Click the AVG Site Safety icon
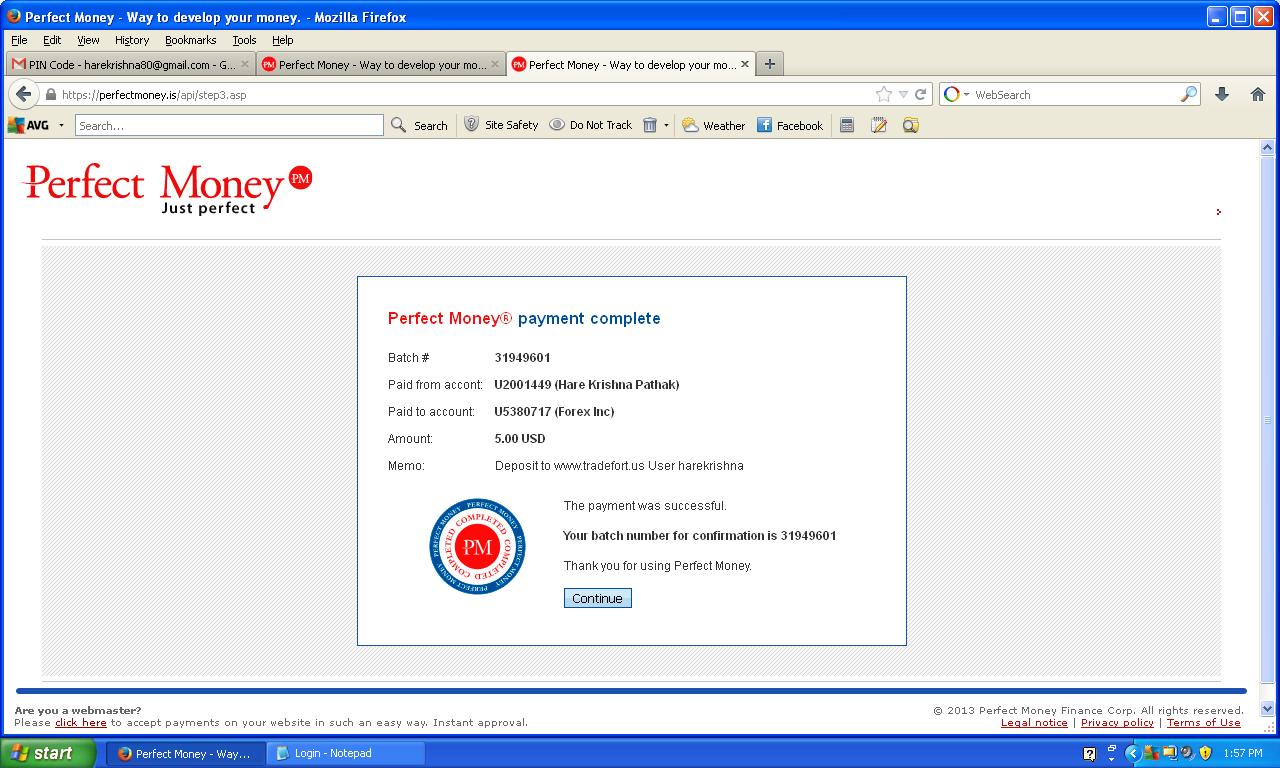This screenshot has width=1280, height=768. (x=472, y=125)
